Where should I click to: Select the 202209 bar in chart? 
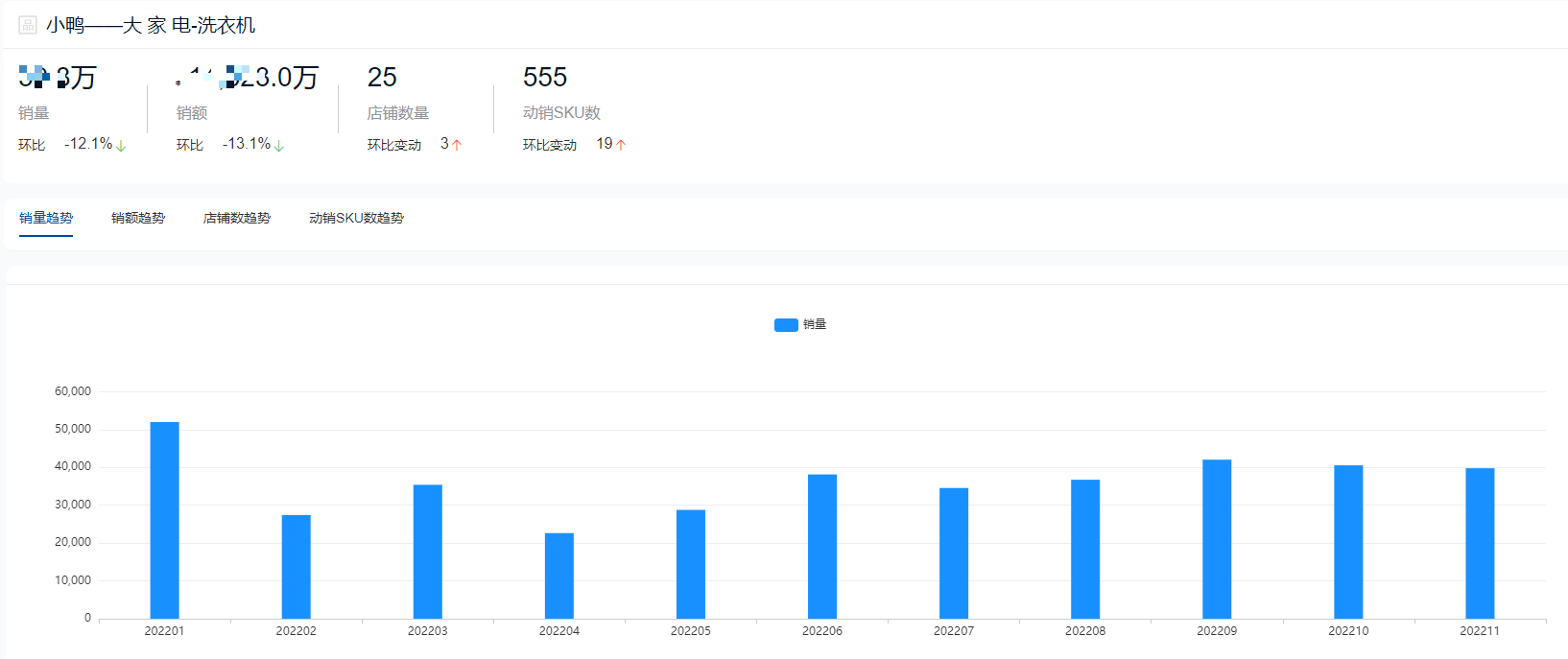click(1217, 539)
